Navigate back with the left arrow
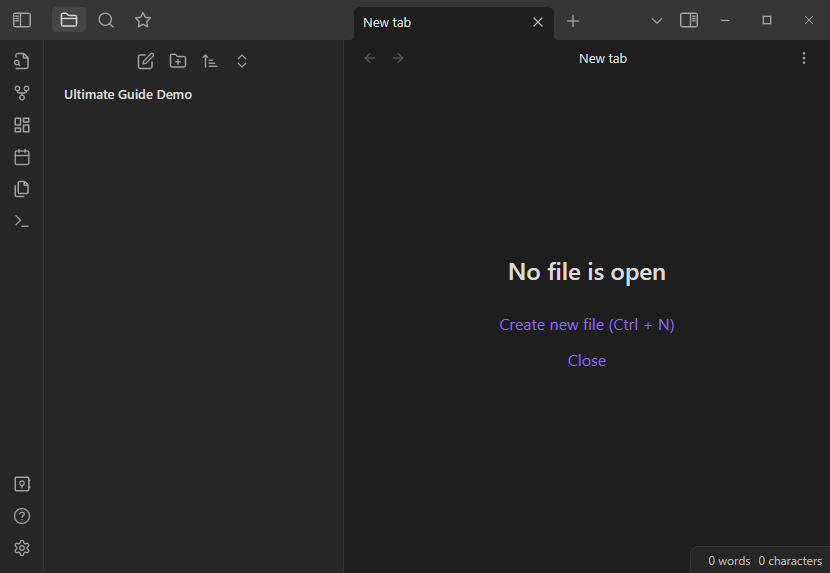The width and height of the screenshot is (830, 573). point(370,58)
